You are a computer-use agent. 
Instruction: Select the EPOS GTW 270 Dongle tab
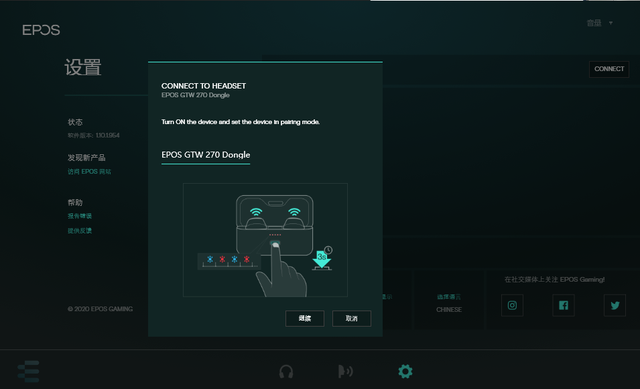(206, 155)
